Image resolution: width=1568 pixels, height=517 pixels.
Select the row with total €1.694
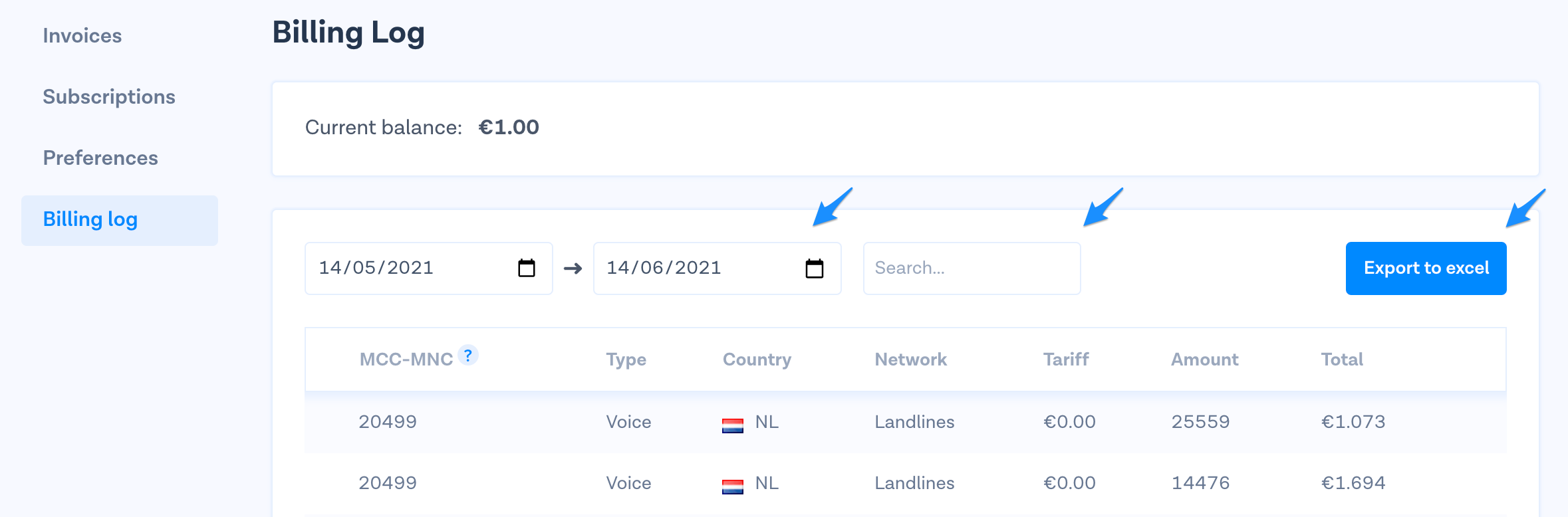click(x=1353, y=483)
